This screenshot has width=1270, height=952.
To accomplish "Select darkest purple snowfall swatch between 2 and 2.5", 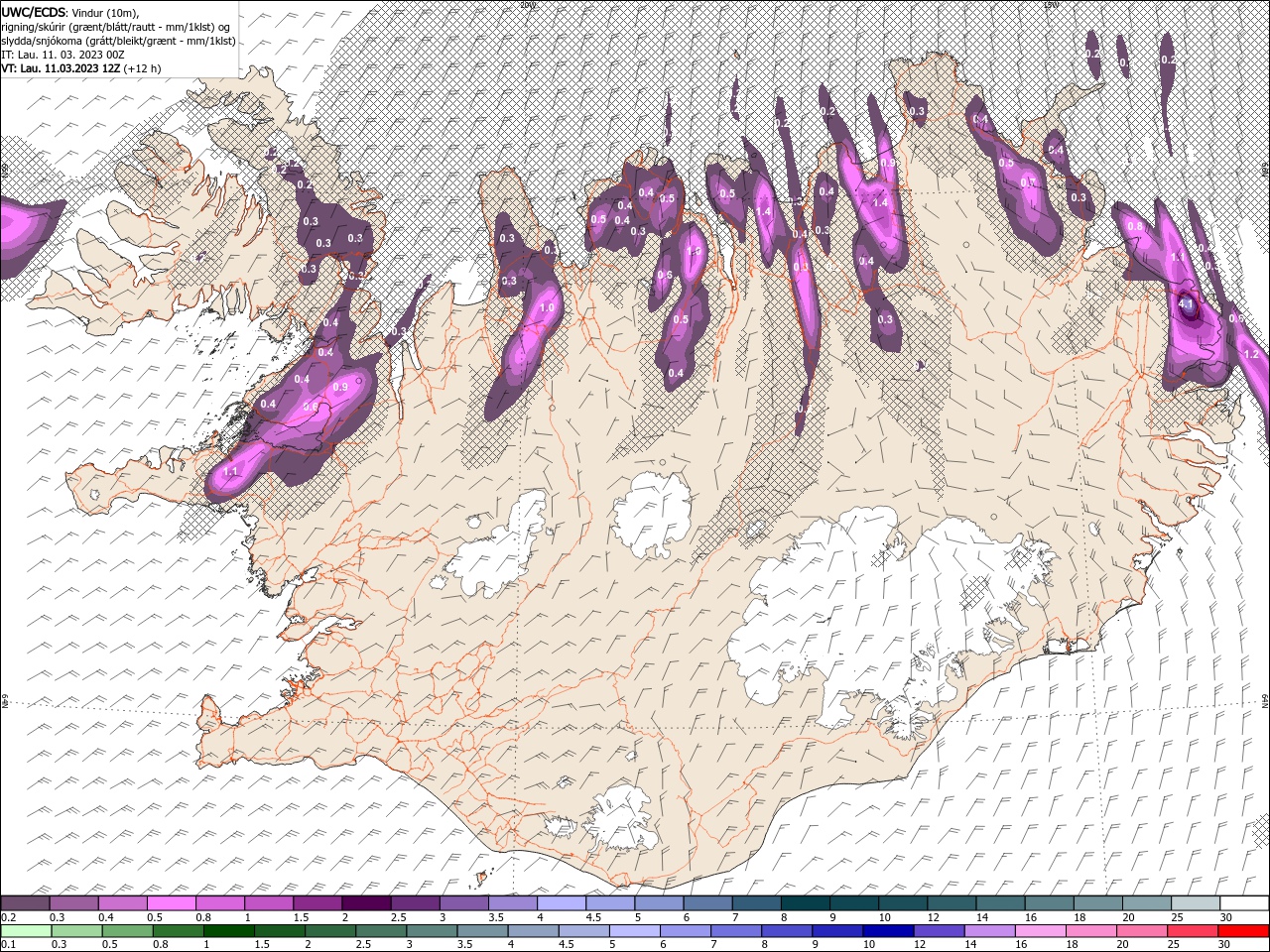I will 366,903.
